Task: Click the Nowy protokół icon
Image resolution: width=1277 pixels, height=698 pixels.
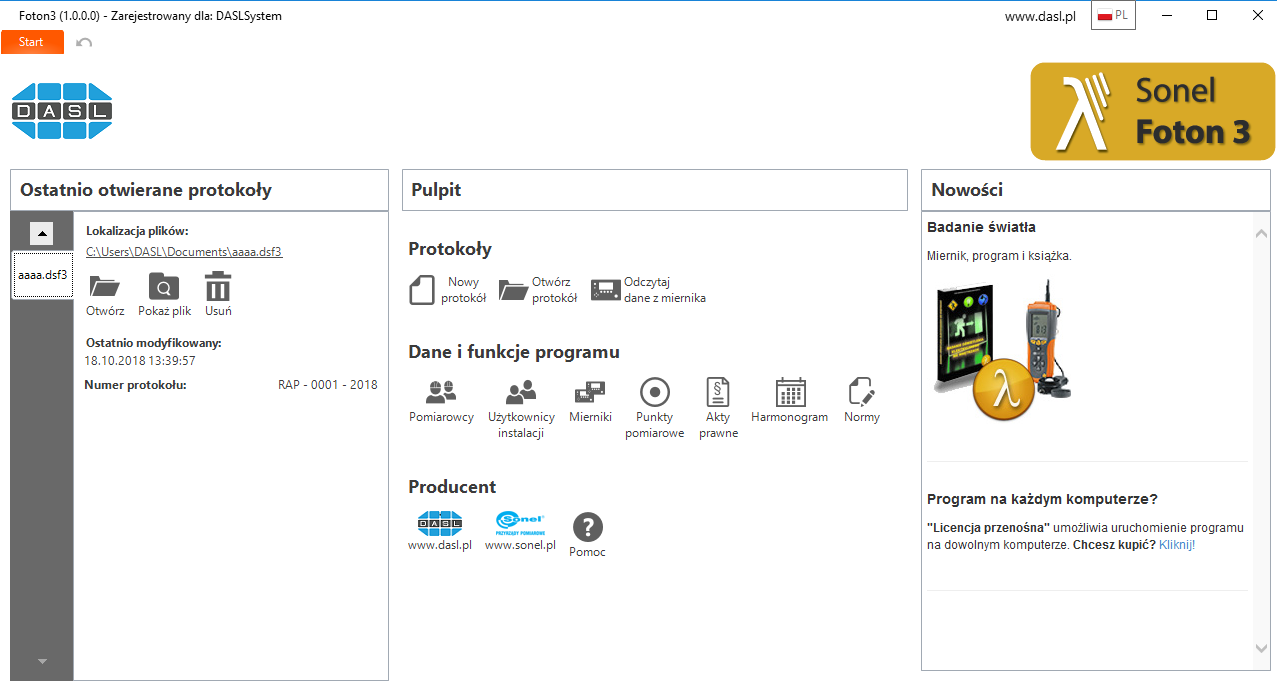Action: (x=422, y=290)
